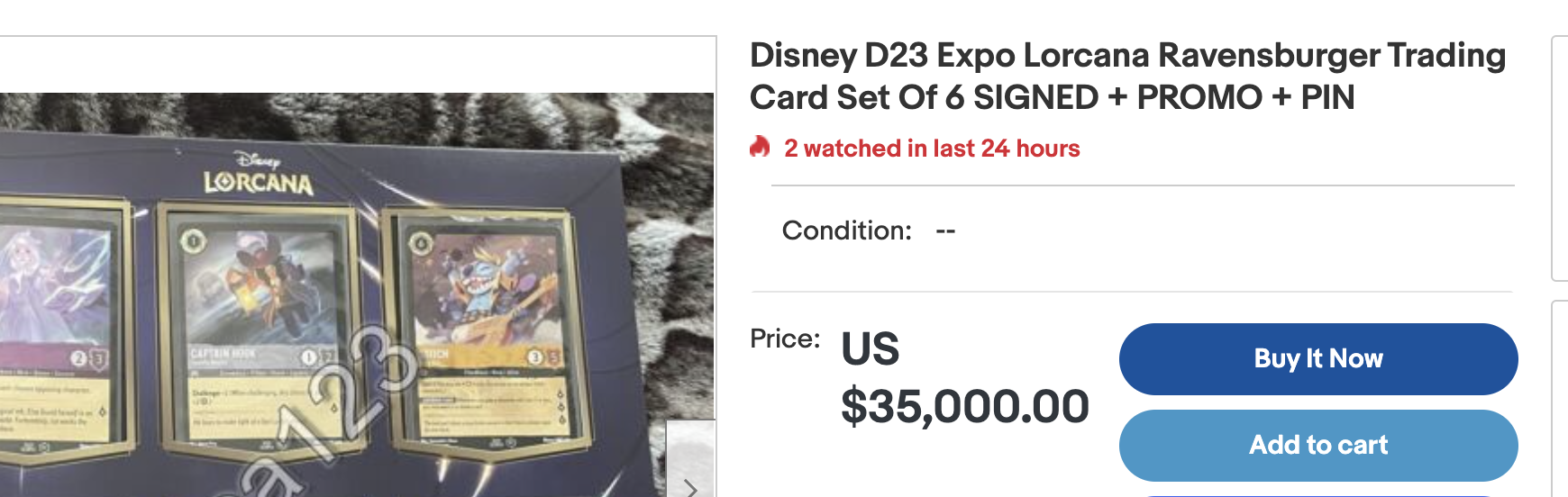Screen dimensions: 1568x497
Task: Click the Captain Hook card artwork
Action: coord(260,288)
